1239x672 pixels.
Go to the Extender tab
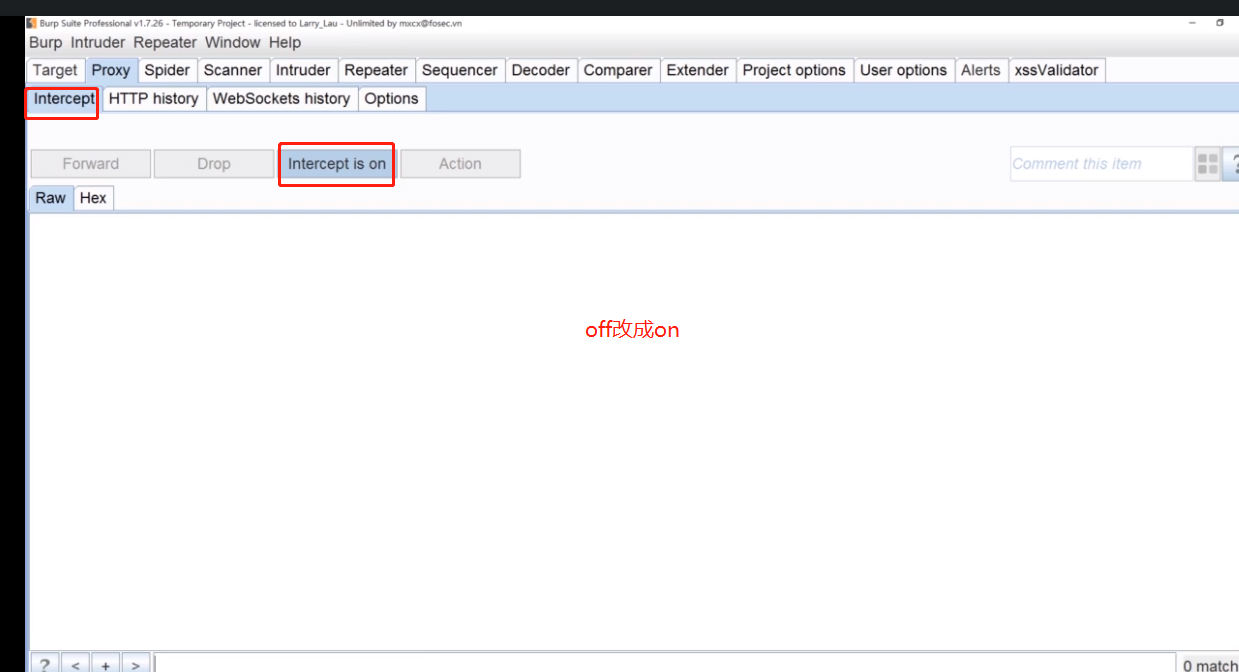(697, 70)
